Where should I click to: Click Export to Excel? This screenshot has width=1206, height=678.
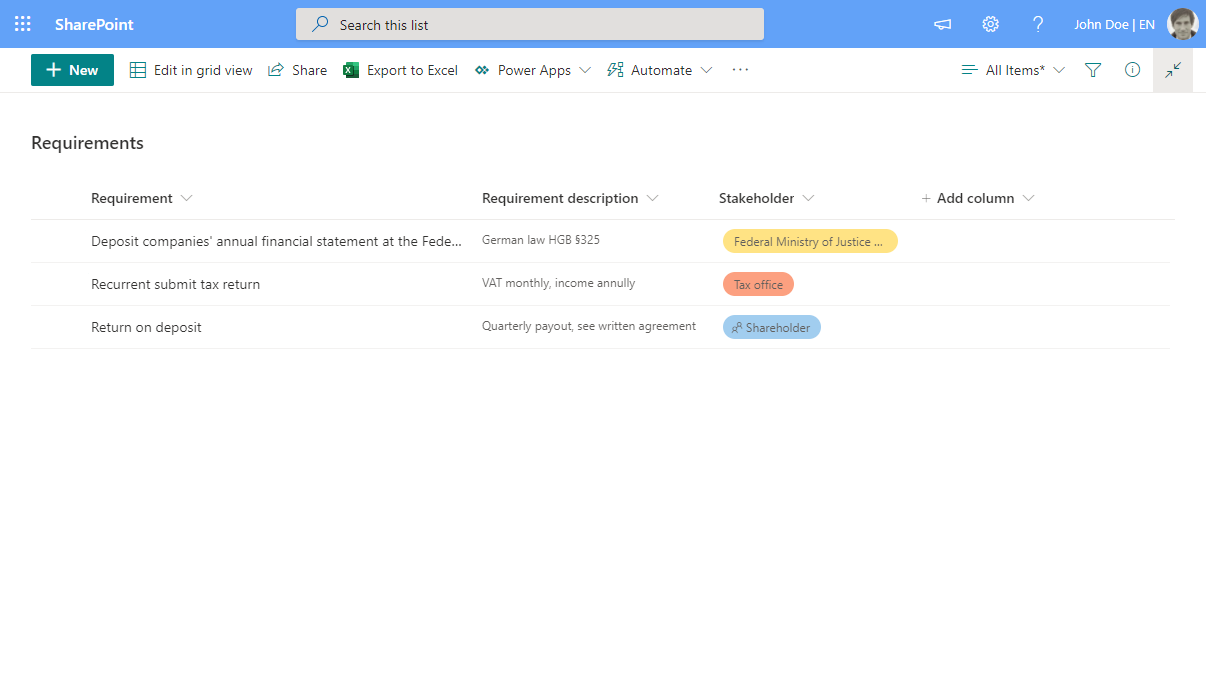[401, 70]
